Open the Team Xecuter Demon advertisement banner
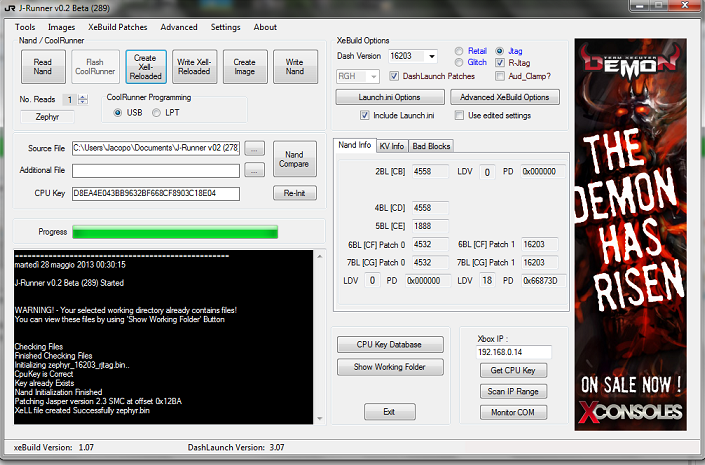This screenshot has width=705, height=465. (630, 234)
